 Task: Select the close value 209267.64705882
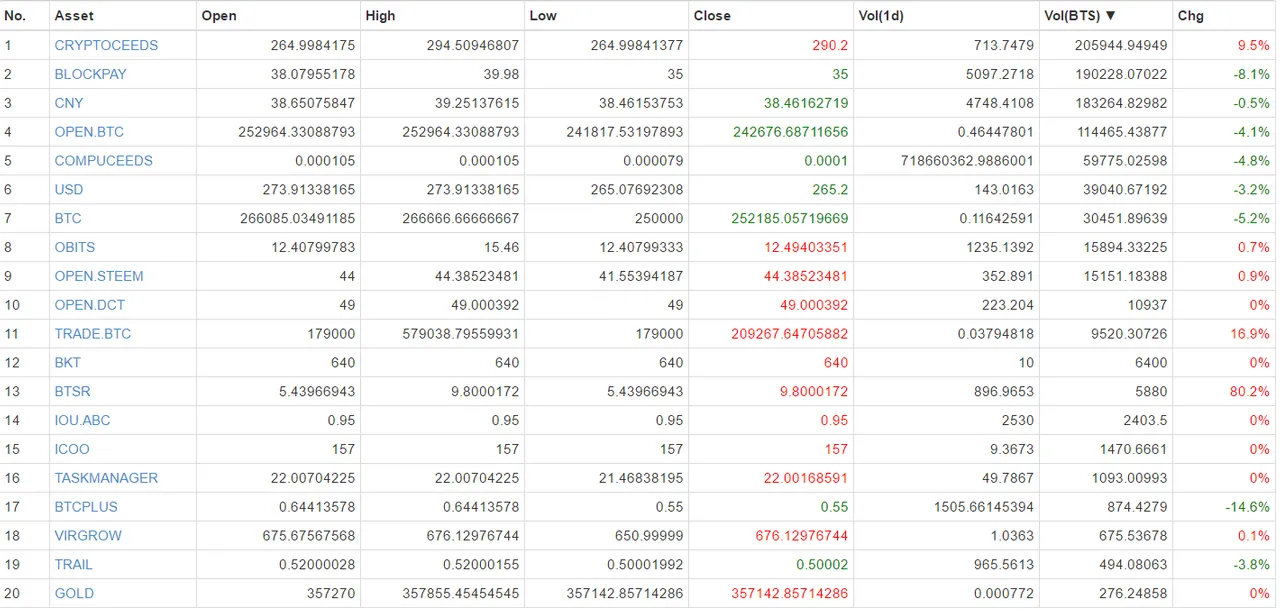tap(790, 334)
